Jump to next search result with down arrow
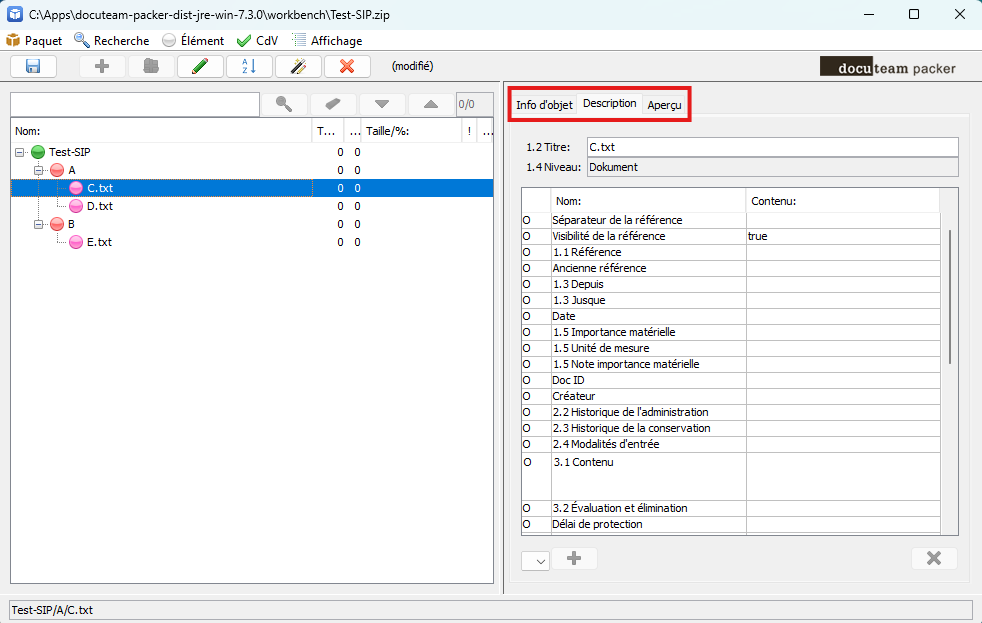Viewport: 982px width, 623px height. pos(381,103)
